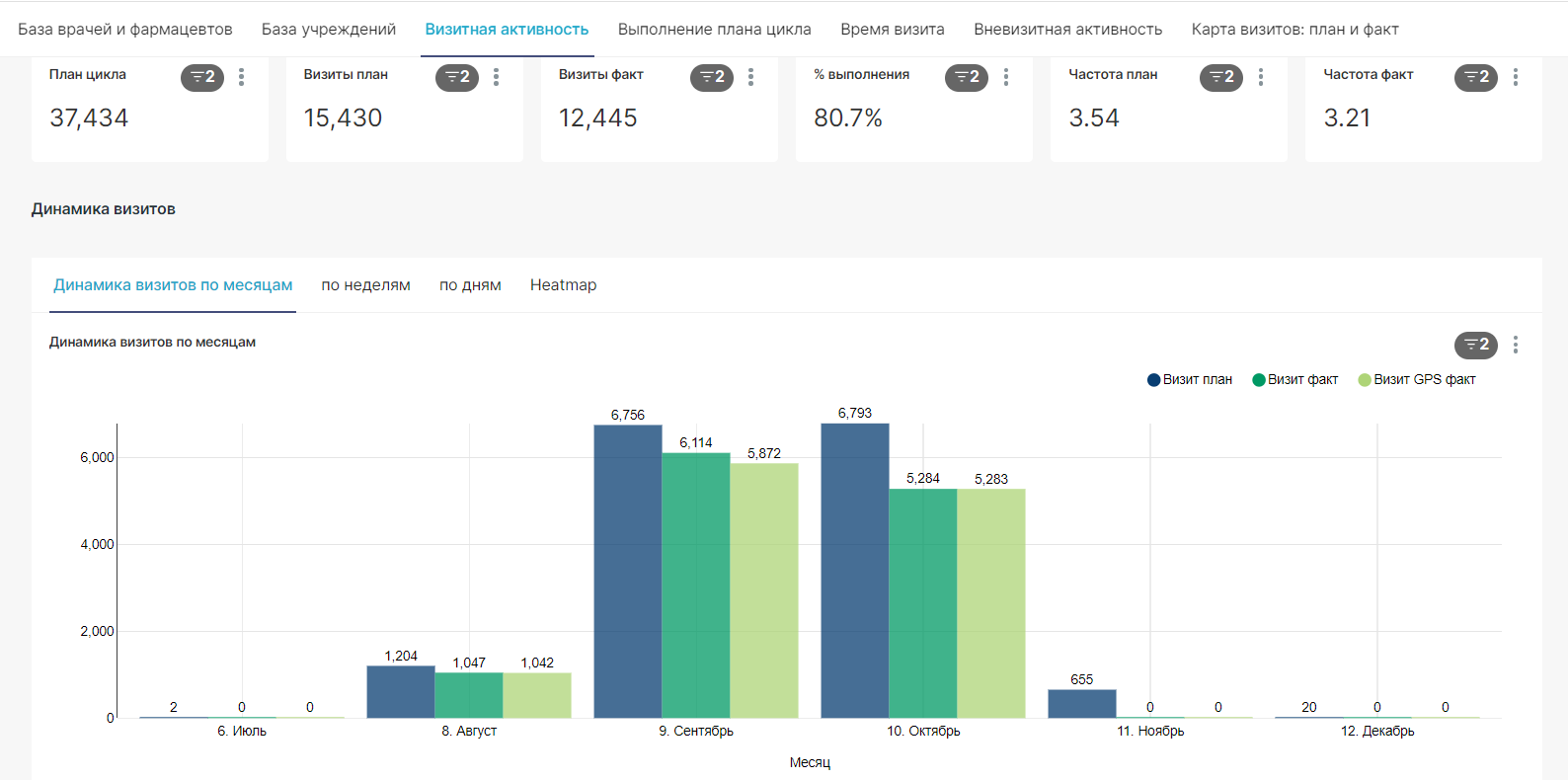
Task: Click axis label 11. Ноябрь
Action: coord(1150,732)
